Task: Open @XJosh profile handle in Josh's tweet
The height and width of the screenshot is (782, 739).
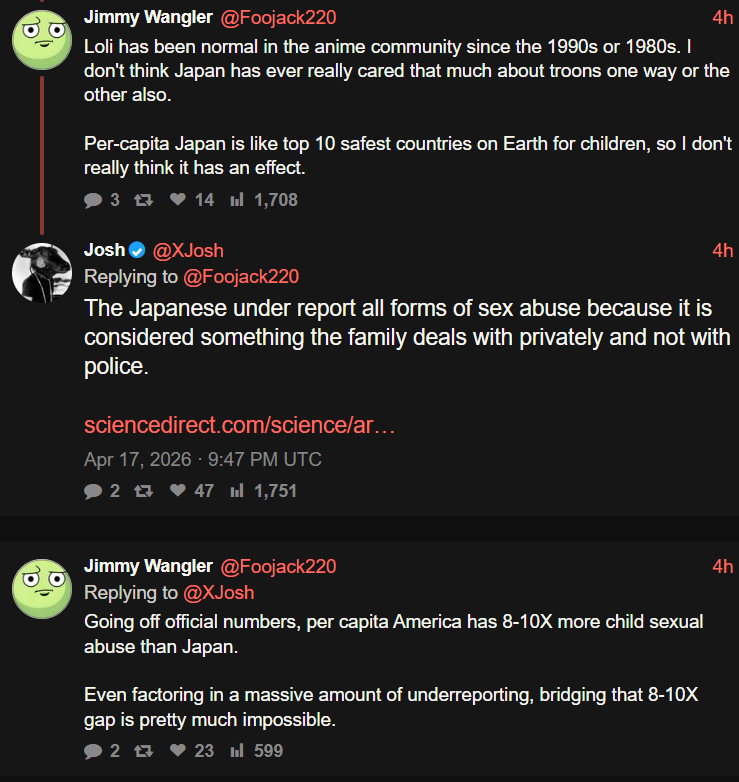Action: tap(188, 250)
